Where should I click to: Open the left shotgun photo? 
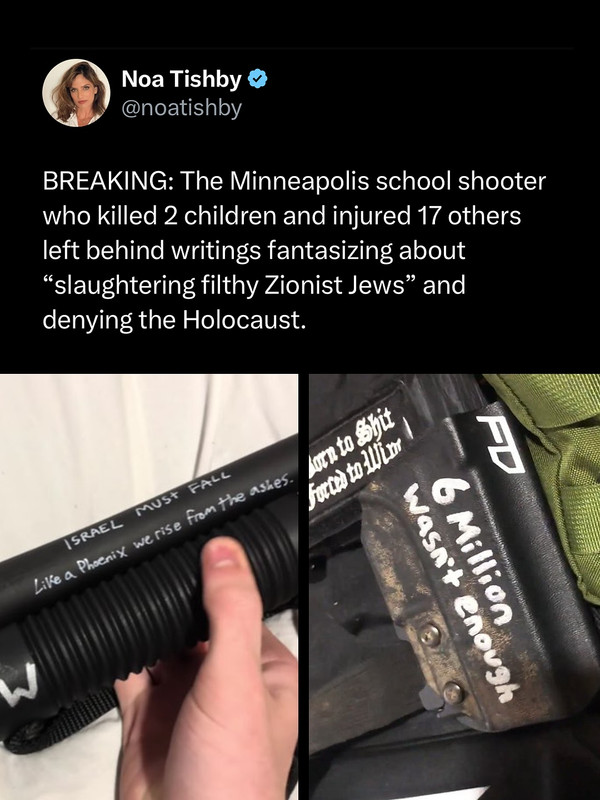149,587
